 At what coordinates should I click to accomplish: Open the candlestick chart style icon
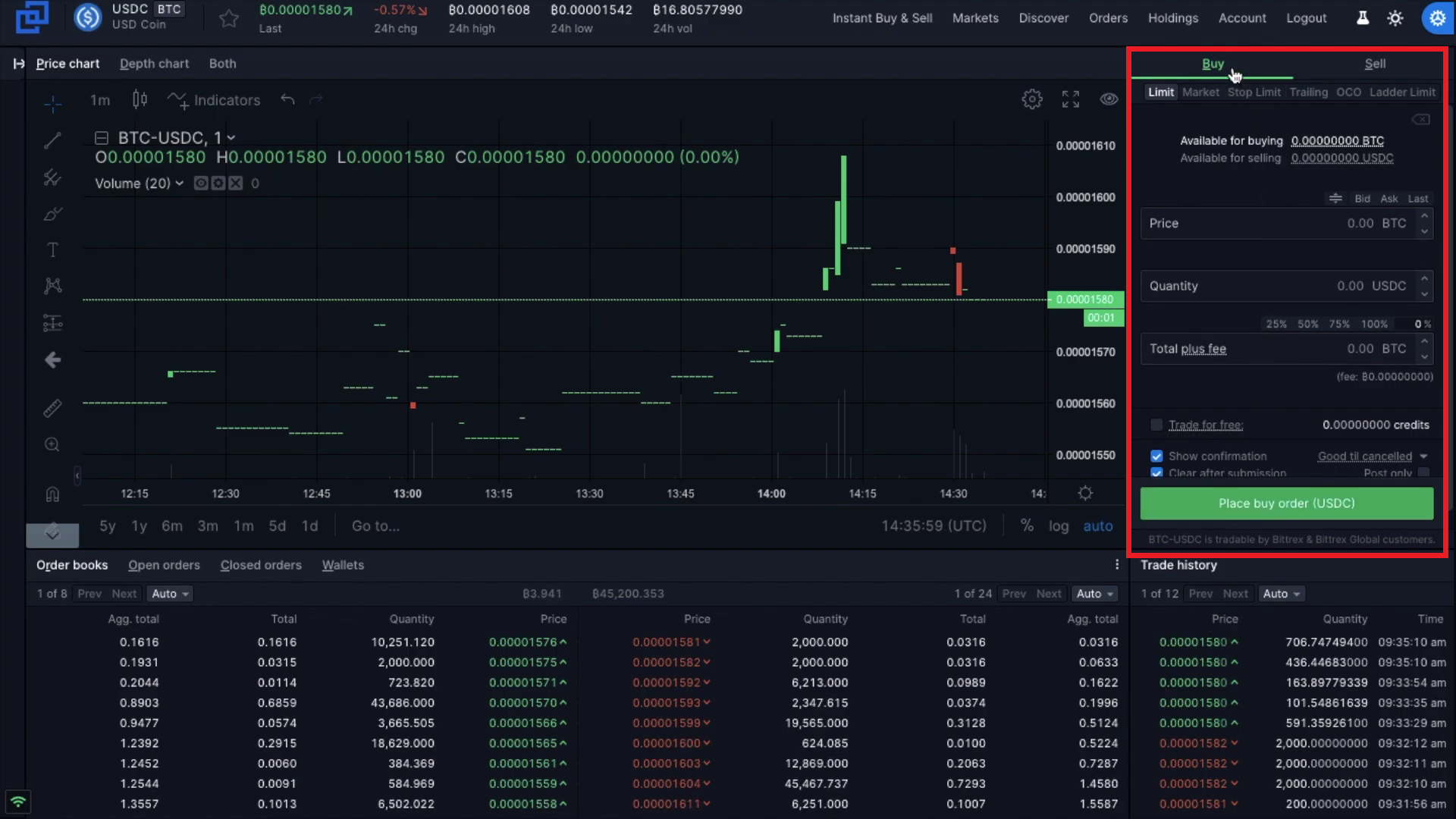pyautogui.click(x=140, y=99)
